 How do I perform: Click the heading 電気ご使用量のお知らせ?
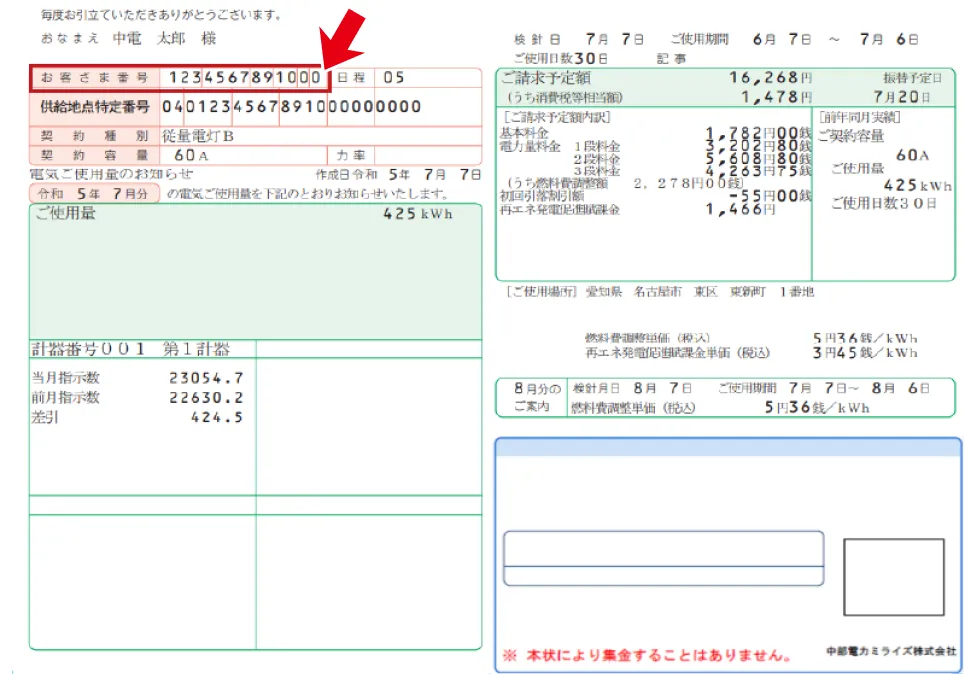tap(111, 174)
